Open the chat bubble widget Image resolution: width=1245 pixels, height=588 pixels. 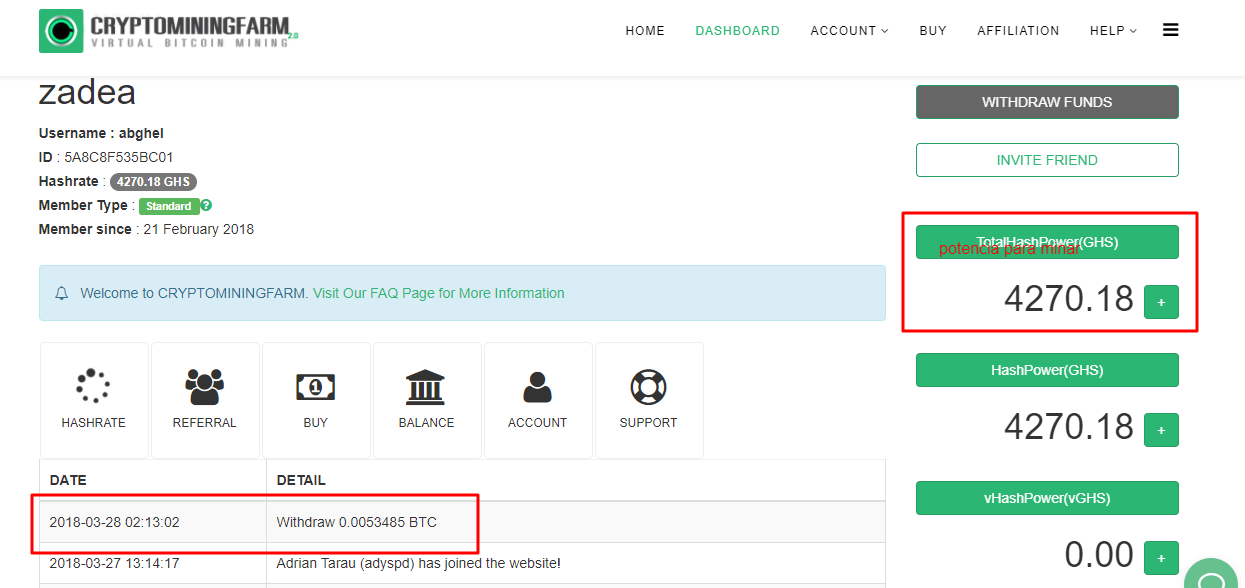coord(1212,579)
